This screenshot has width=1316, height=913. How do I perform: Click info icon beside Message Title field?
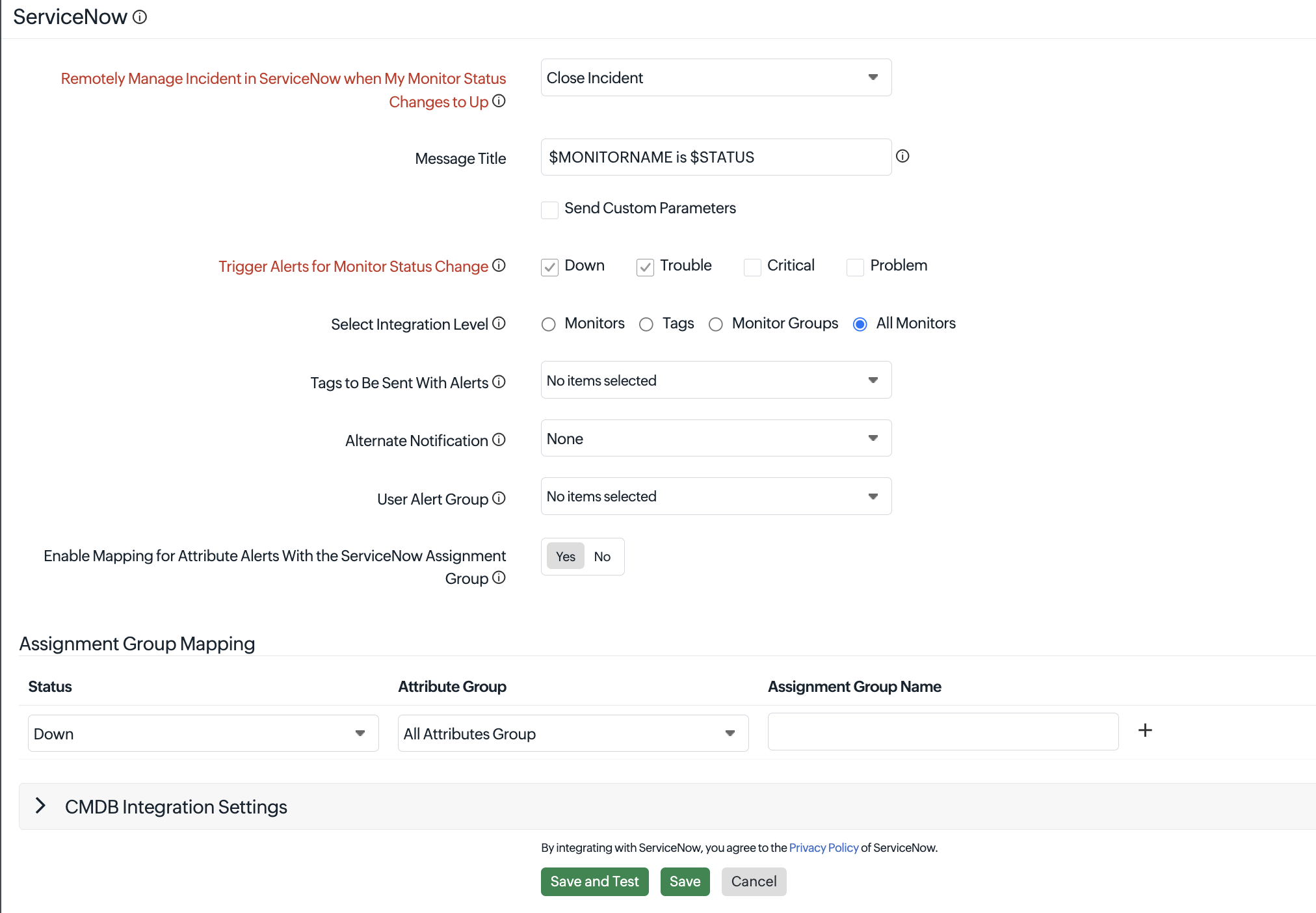tap(902, 156)
